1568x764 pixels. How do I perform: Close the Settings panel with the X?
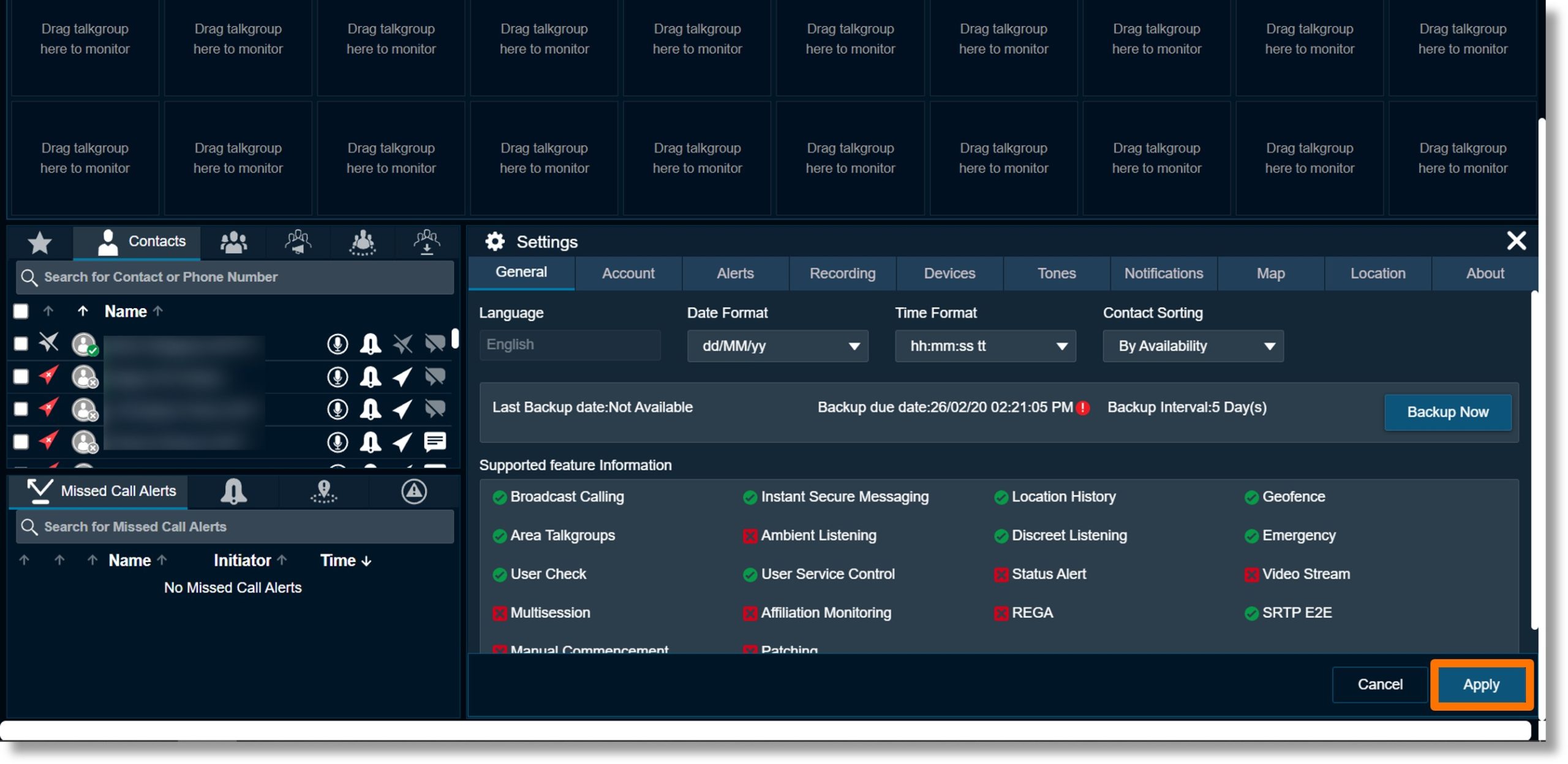(x=1516, y=241)
